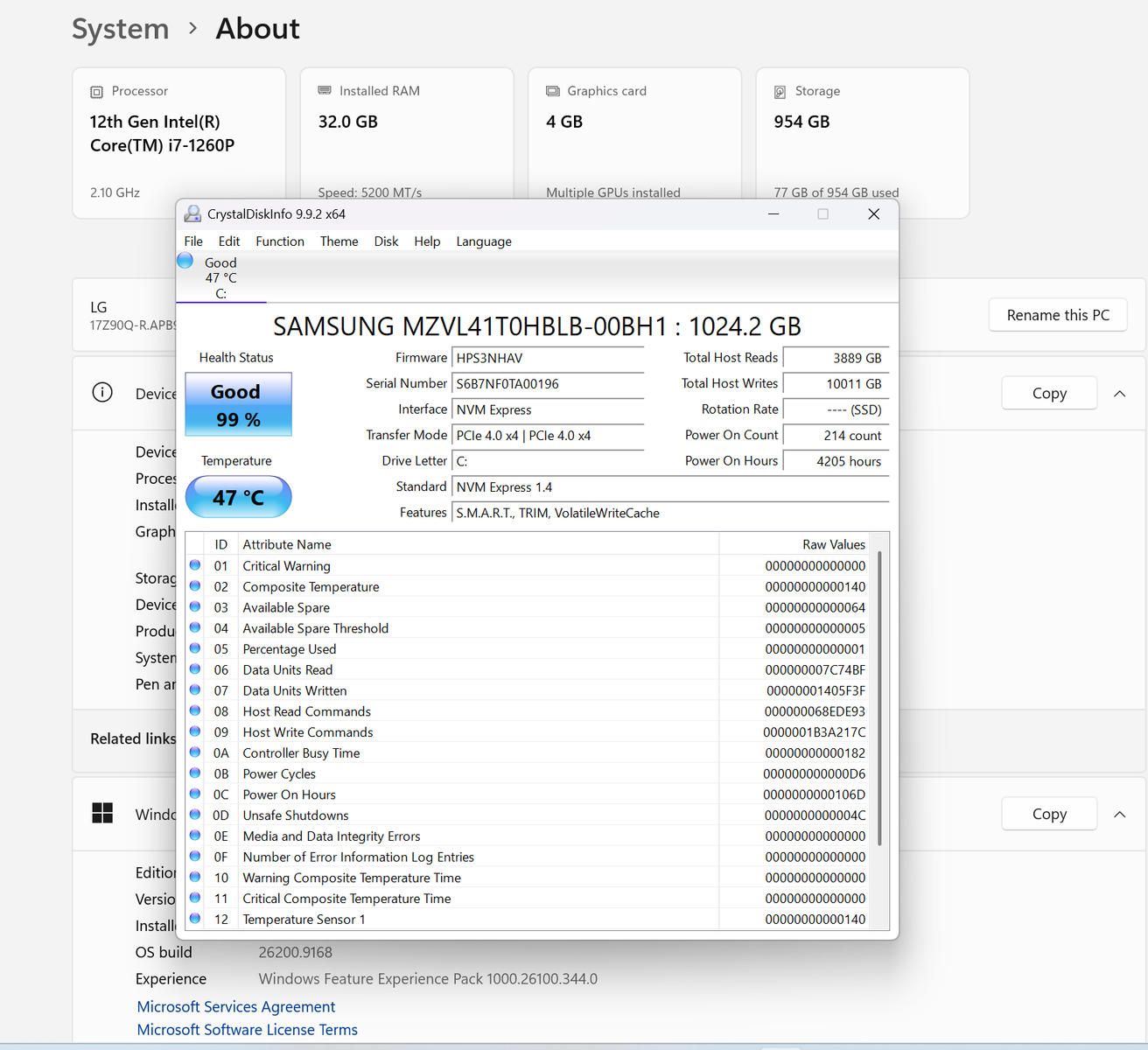Open the Help menu
Screen dimensions: 1148x1050
tap(427, 241)
